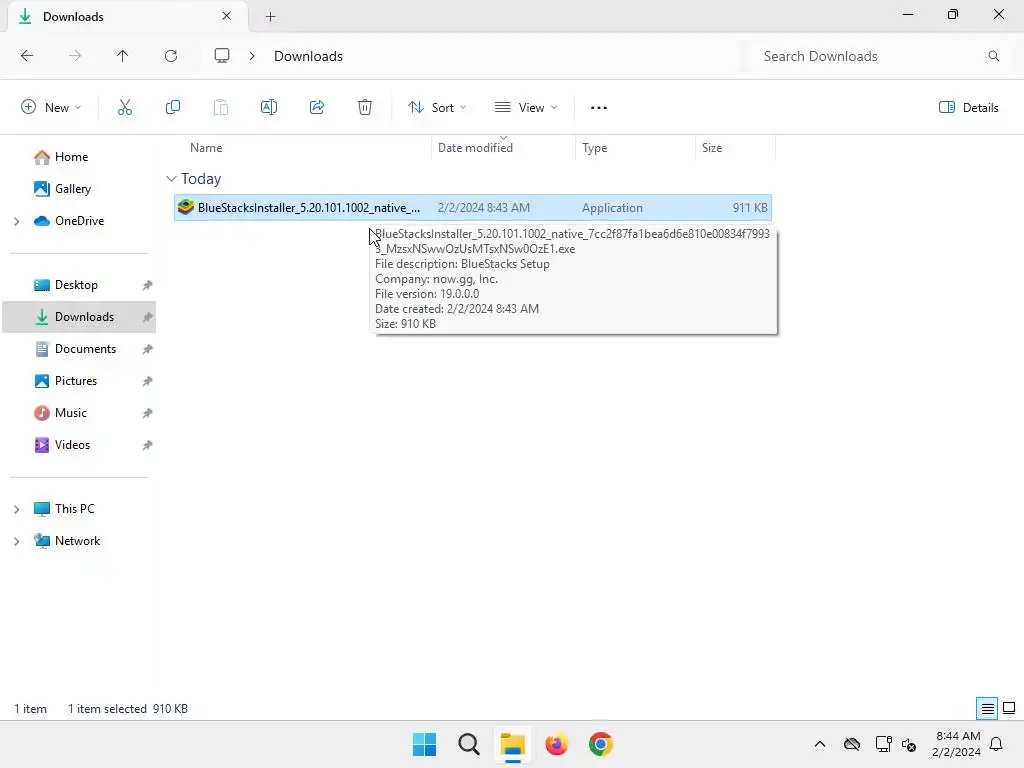Click the breadcrumb chevron before Downloads
The height and width of the screenshot is (768, 1024).
tap(252, 56)
